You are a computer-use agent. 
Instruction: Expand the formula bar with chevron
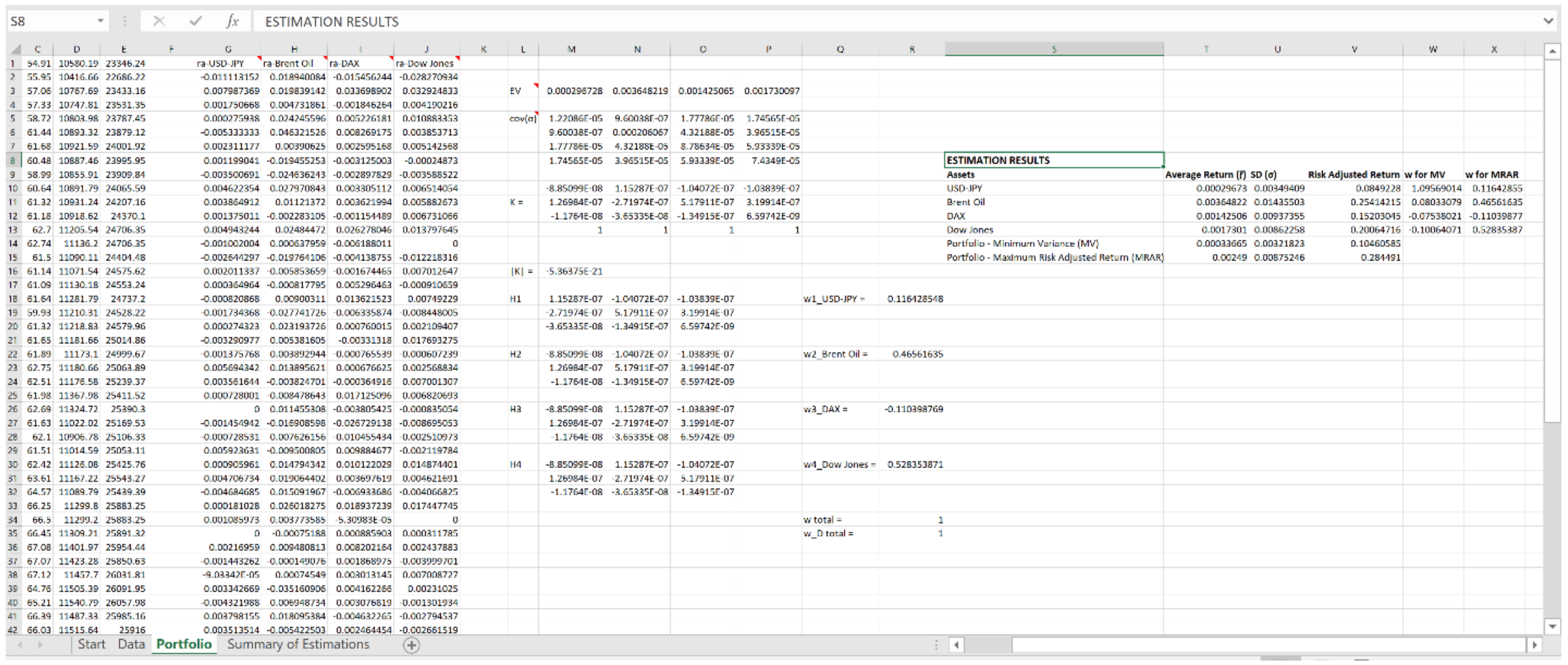1548,21
